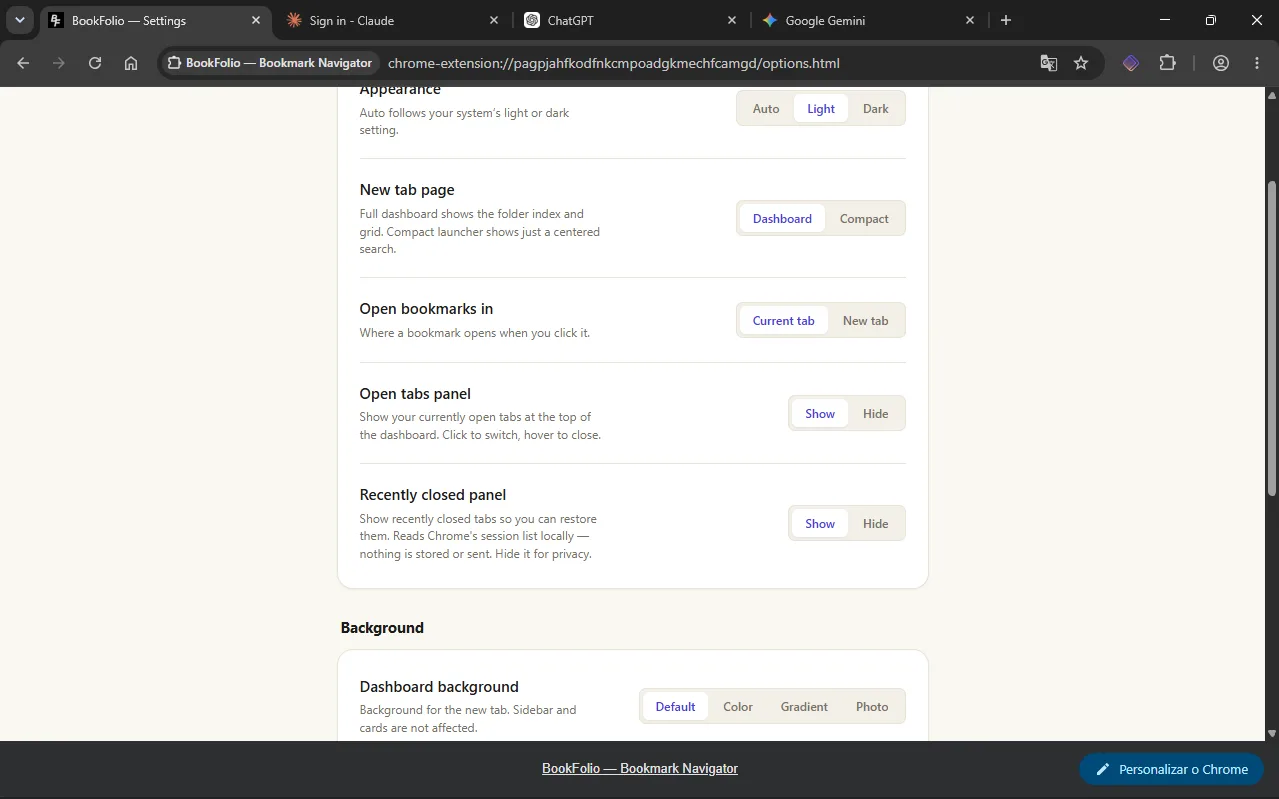Select Show for Recently closed panel
The width and height of the screenshot is (1279, 799).
coord(820,524)
